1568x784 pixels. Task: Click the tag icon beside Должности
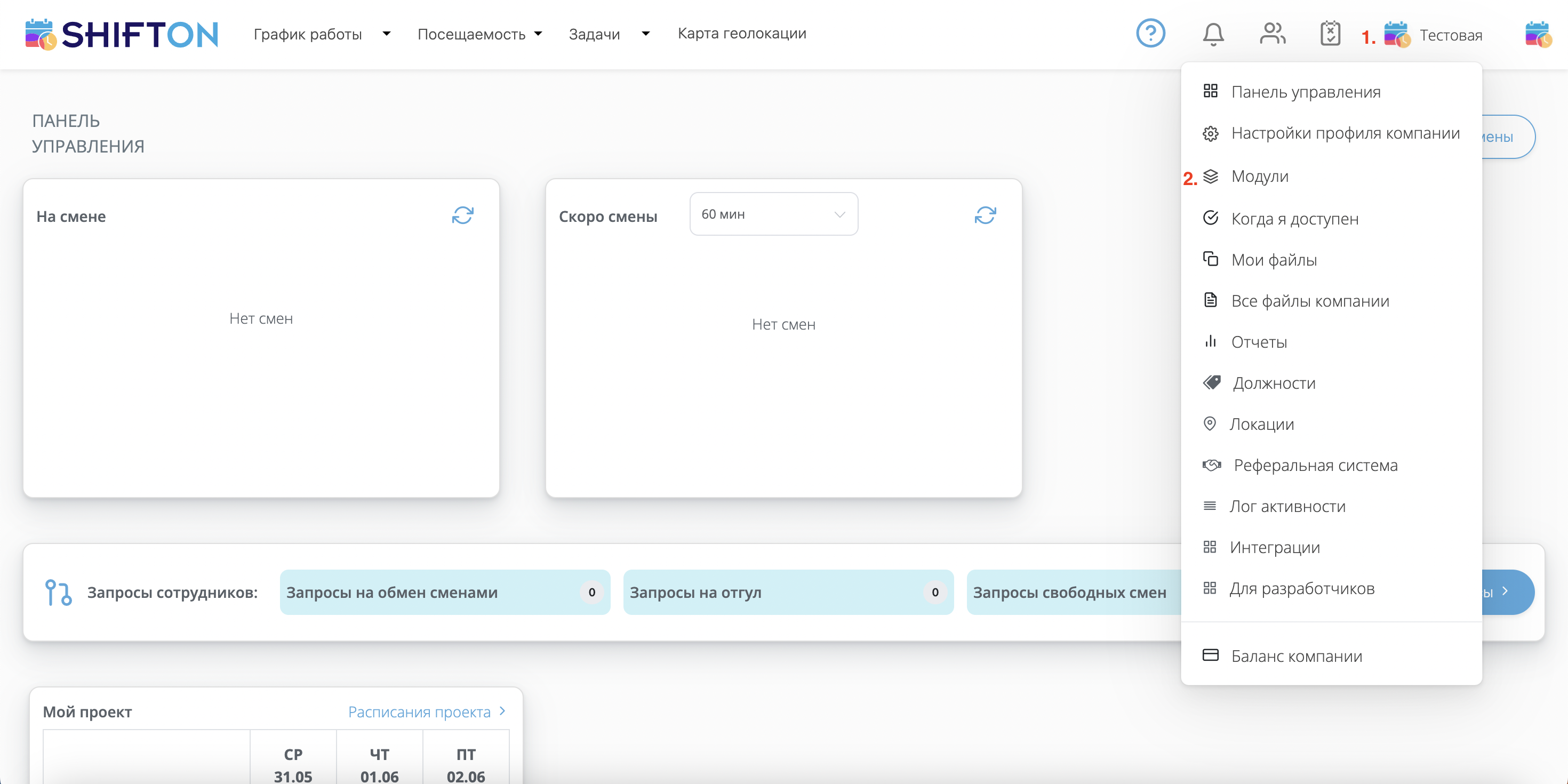tap(1211, 382)
